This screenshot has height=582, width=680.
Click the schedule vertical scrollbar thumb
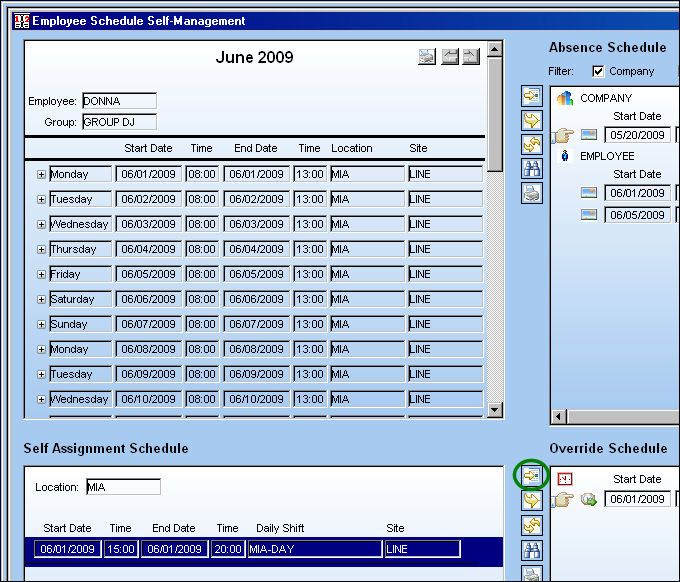coord(495,114)
